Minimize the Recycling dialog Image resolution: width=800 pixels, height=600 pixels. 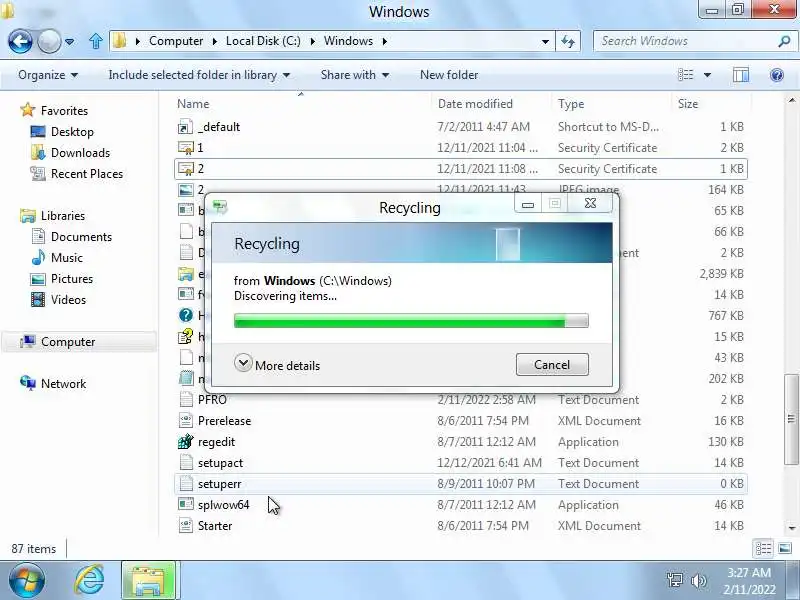(528, 204)
